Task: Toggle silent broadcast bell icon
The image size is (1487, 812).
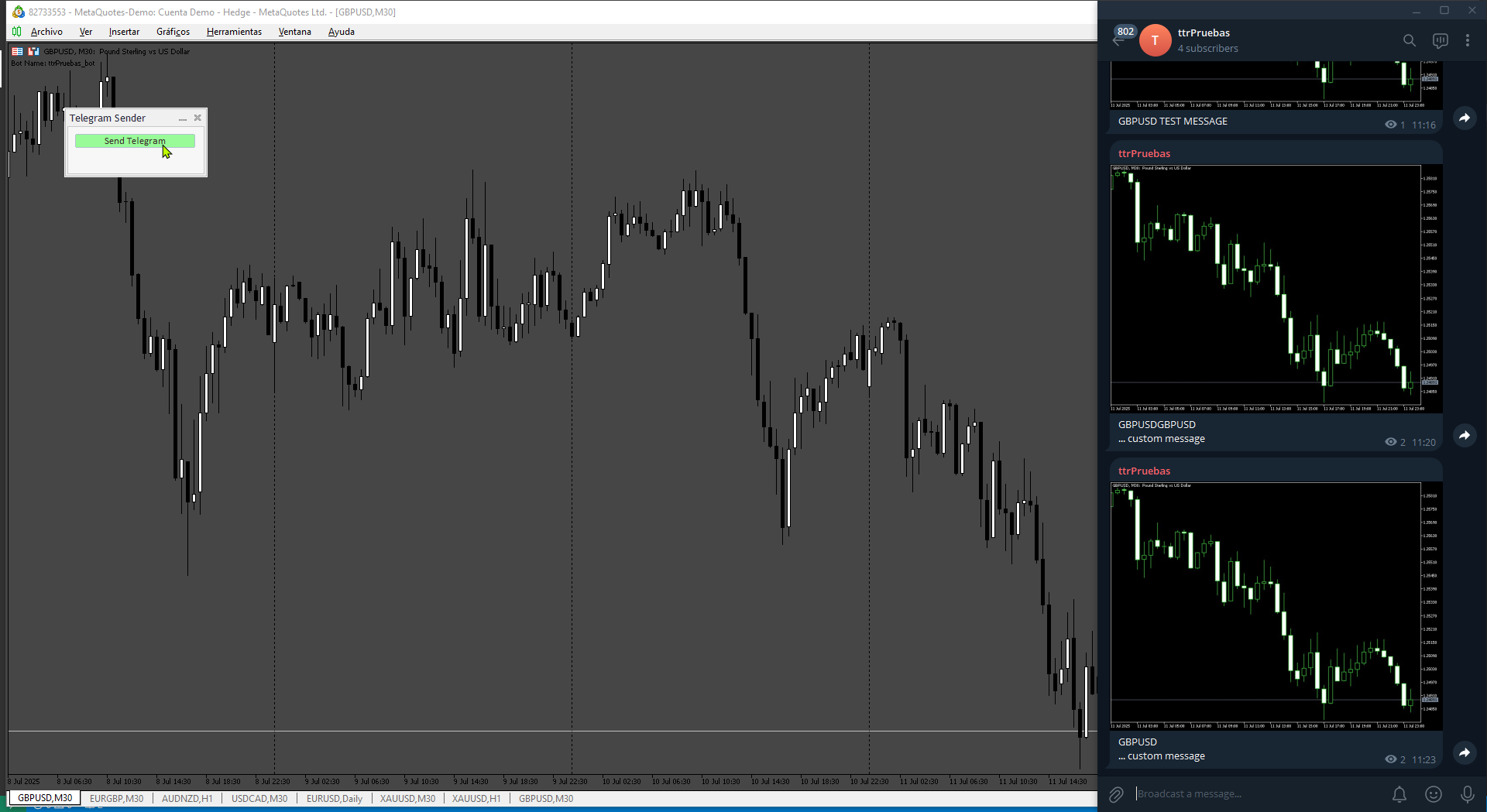Action: pos(1399,794)
